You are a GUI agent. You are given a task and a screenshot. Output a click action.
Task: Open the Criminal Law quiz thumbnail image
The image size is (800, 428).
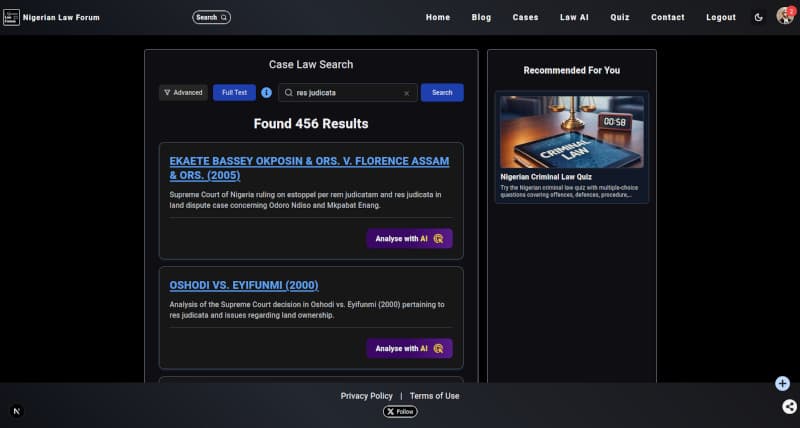pyautogui.click(x=571, y=132)
